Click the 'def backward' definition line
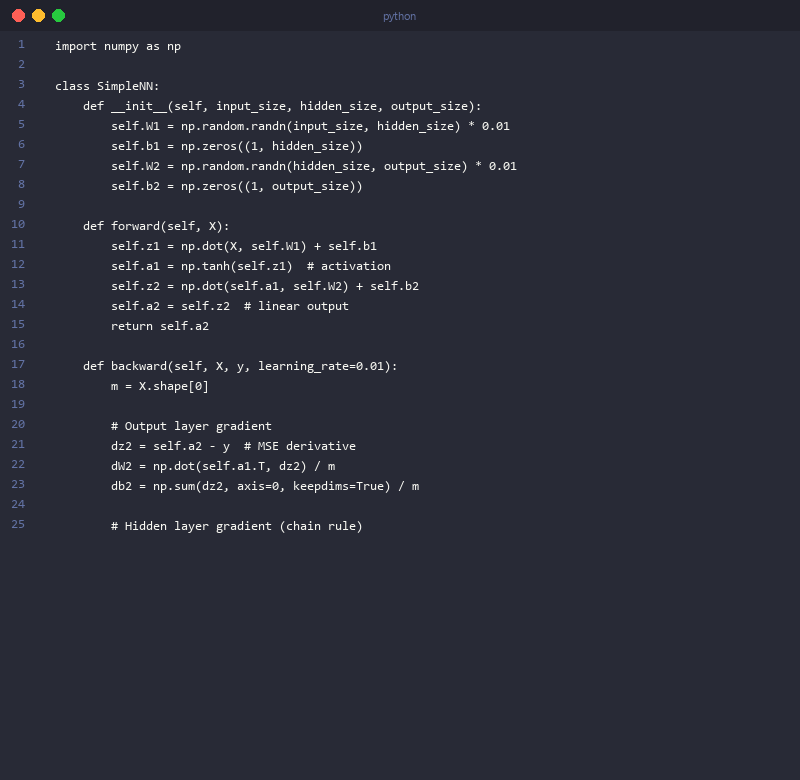 [x=240, y=366]
